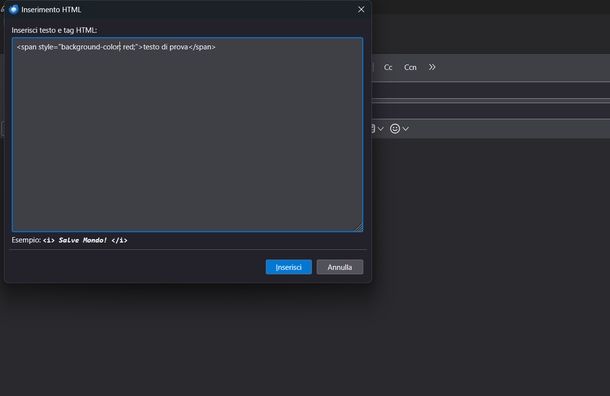The width and height of the screenshot is (610, 396).
Task: Open the dropdown arrow beside the smiley
Action: (x=405, y=129)
